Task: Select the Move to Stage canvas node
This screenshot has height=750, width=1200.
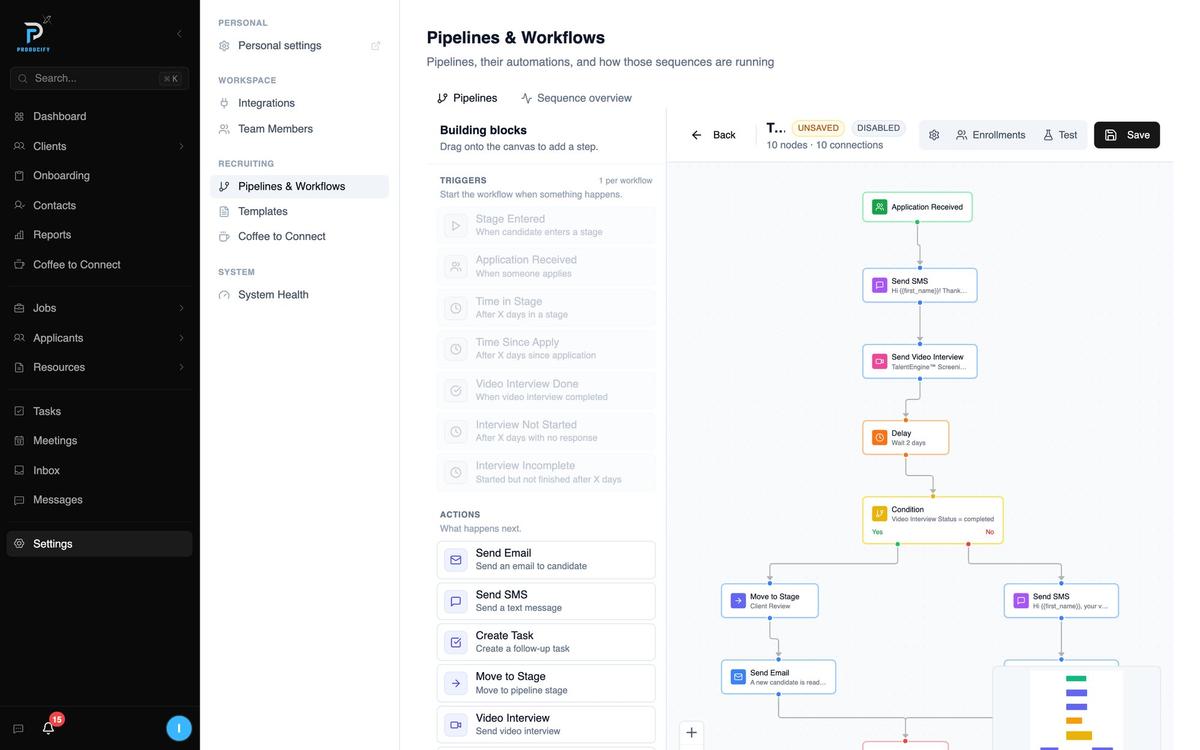Action: coord(770,600)
